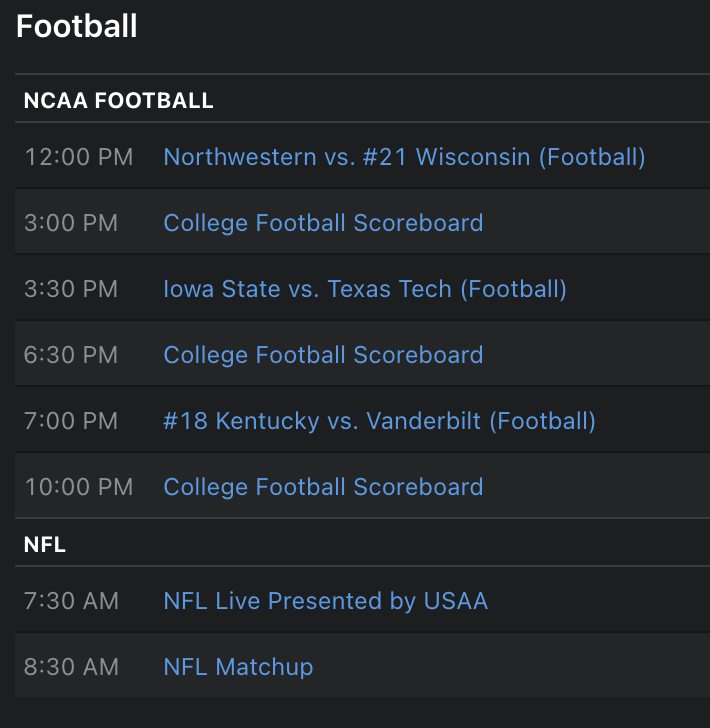710x728 pixels.
Task: Select the 7:00 PM time label
Action: pyautogui.click(x=71, y=421)
